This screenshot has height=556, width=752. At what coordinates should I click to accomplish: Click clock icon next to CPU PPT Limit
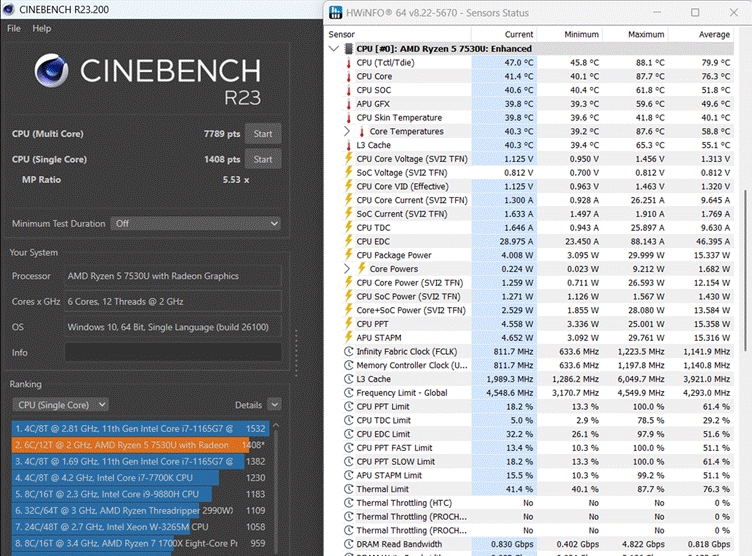click(x=349, y=407)
